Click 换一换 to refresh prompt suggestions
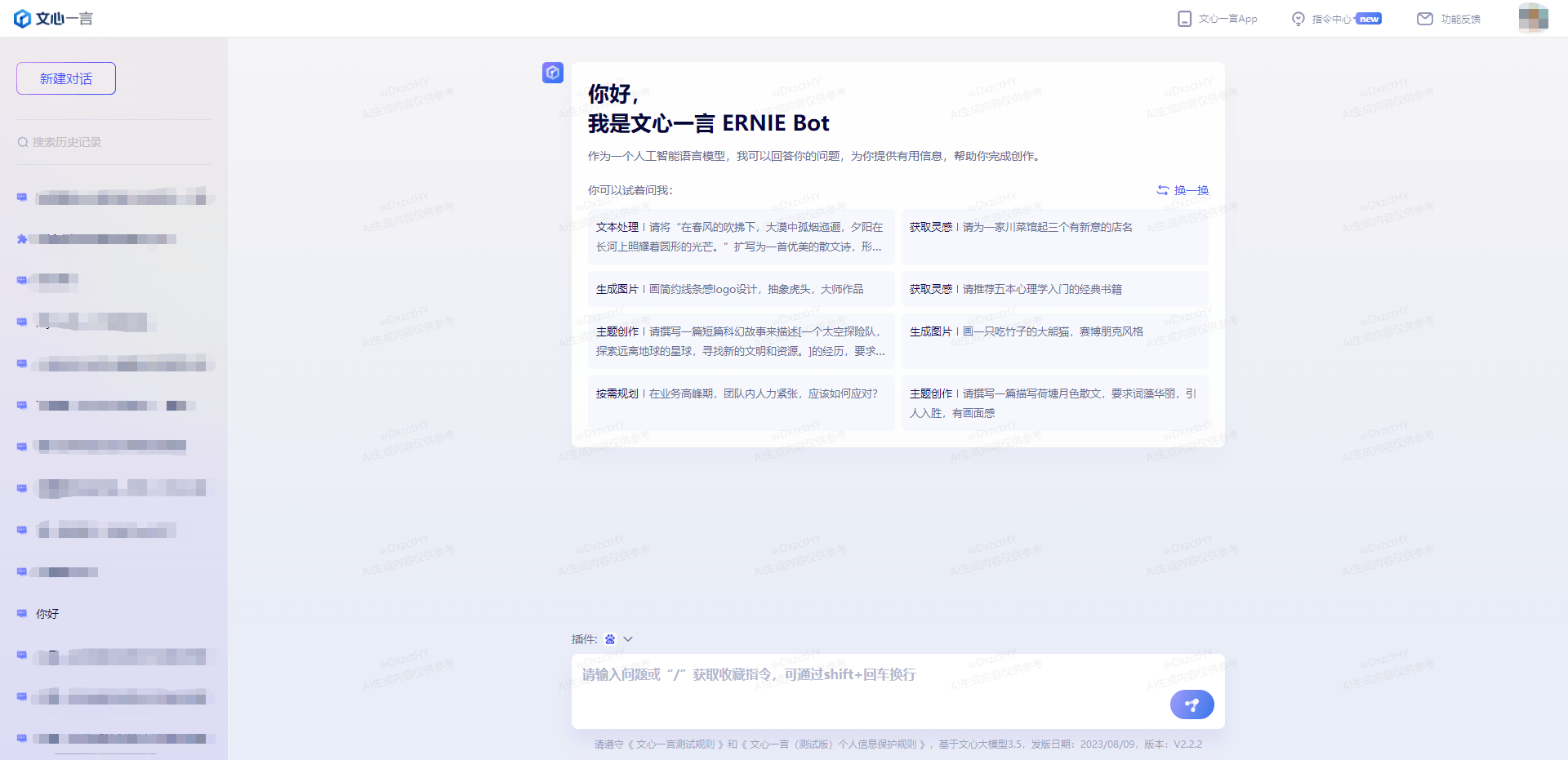Screen dimensions: 1568x760 1182,189
